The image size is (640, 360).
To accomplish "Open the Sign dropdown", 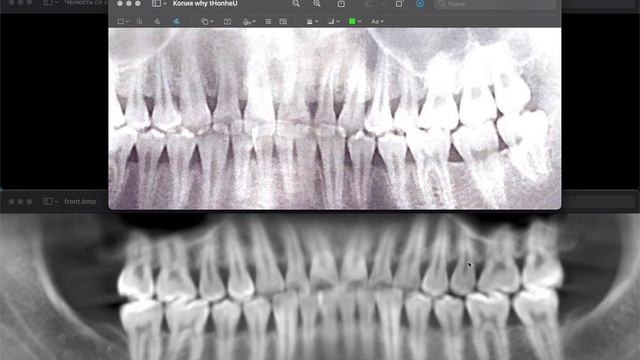I will click(249, 21).
